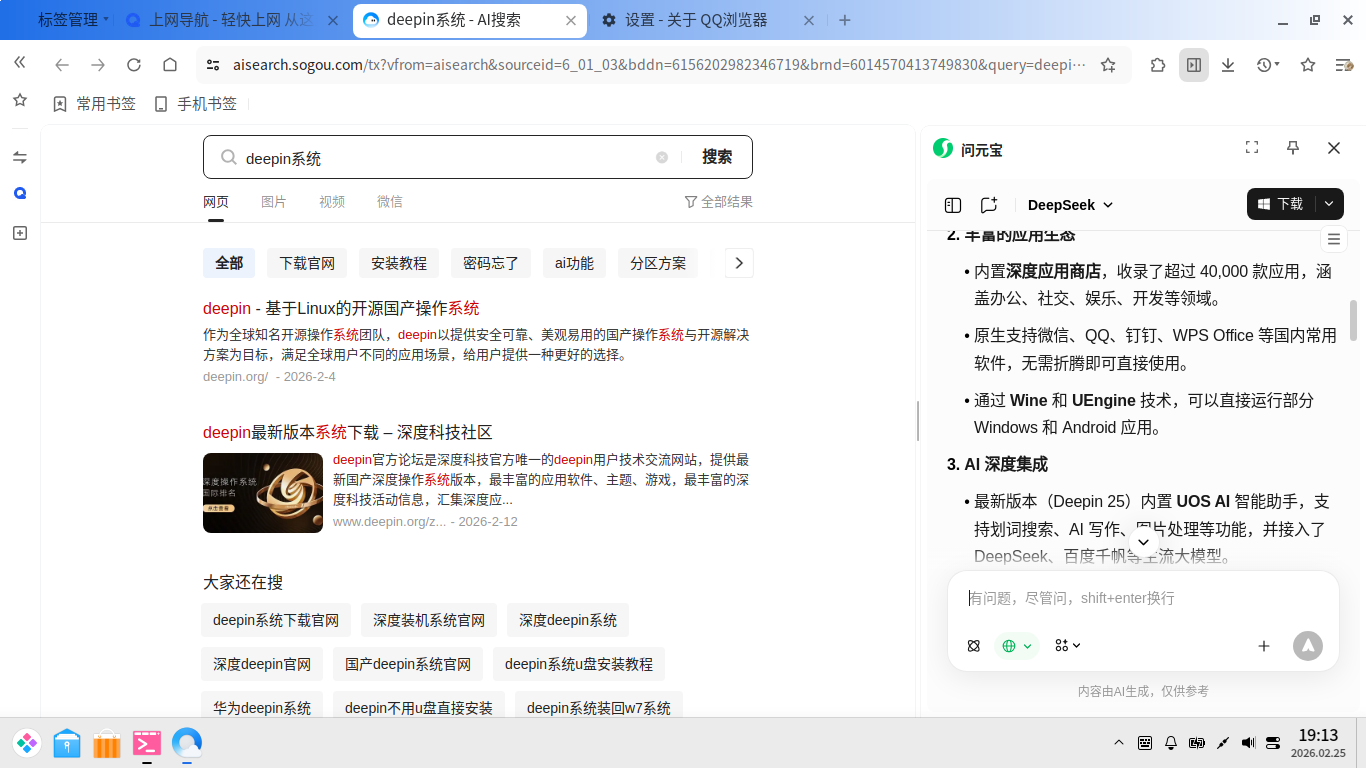Open a new browser tab

tap(845, 20)
